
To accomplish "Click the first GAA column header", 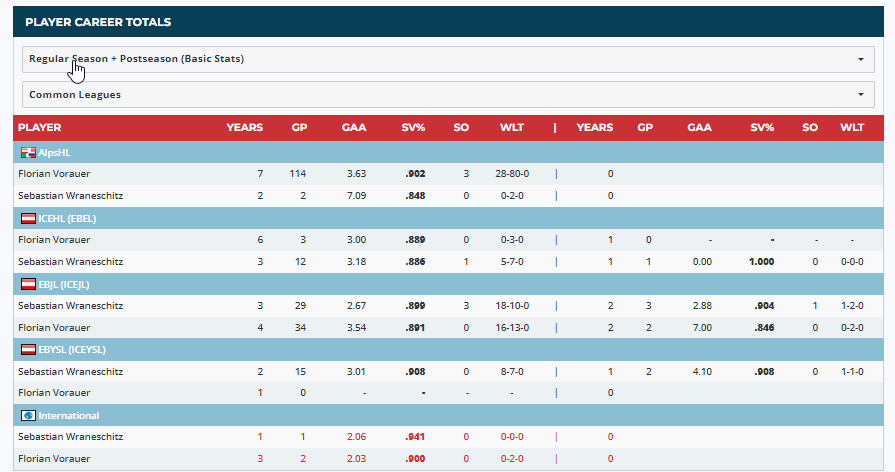I will tap(354, 128).
